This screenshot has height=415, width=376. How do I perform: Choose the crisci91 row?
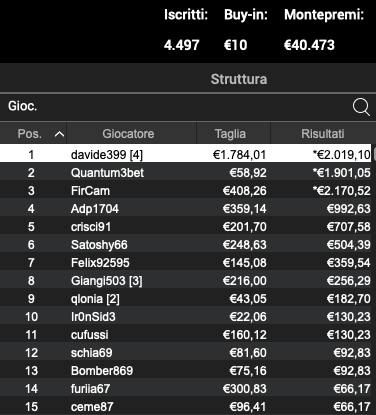(x=185, y=227)
